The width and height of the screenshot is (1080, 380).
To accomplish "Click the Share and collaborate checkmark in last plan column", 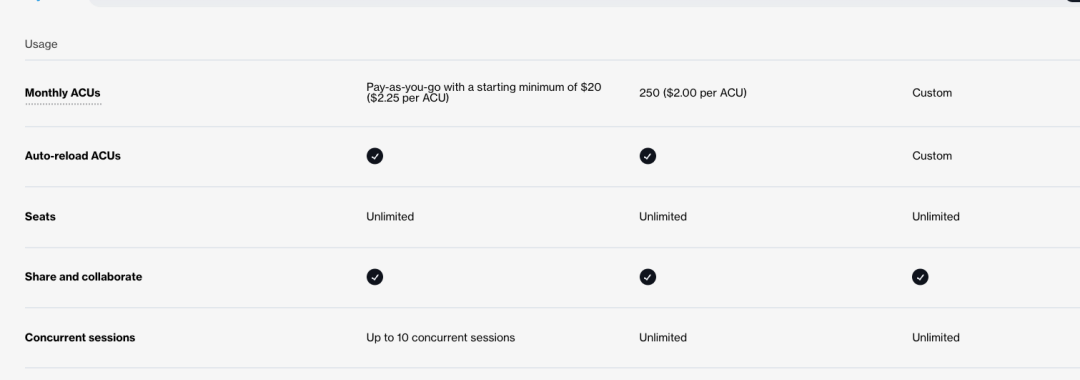I will (920, 277).
